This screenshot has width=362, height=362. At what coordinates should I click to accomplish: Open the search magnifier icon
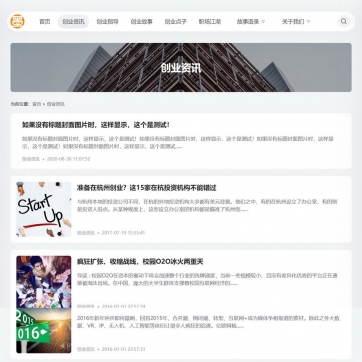(x=344, y=21)
